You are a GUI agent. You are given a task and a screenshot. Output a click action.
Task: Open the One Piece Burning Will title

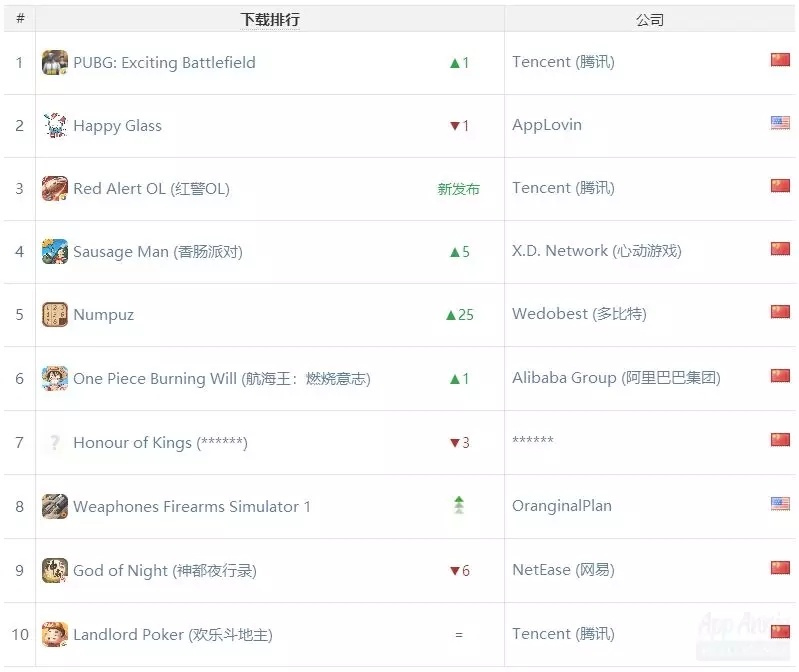point(222,379)
